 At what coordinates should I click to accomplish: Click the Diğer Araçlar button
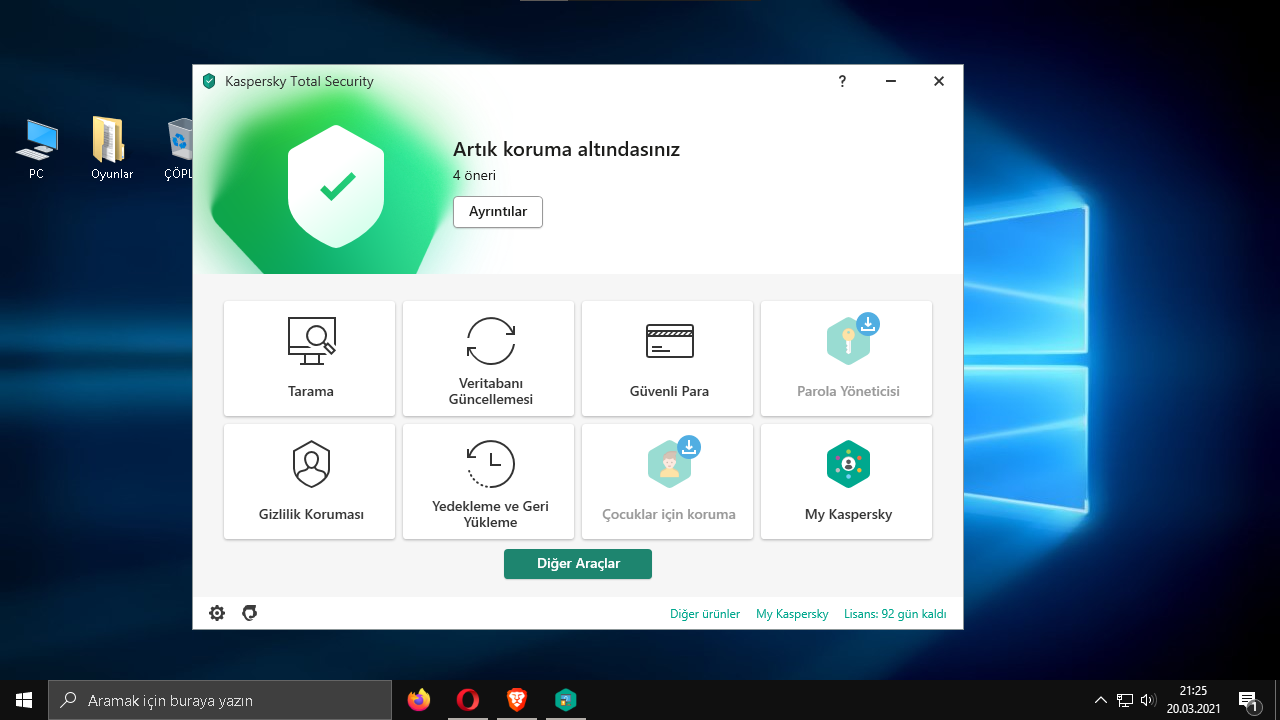pos(578,564)
